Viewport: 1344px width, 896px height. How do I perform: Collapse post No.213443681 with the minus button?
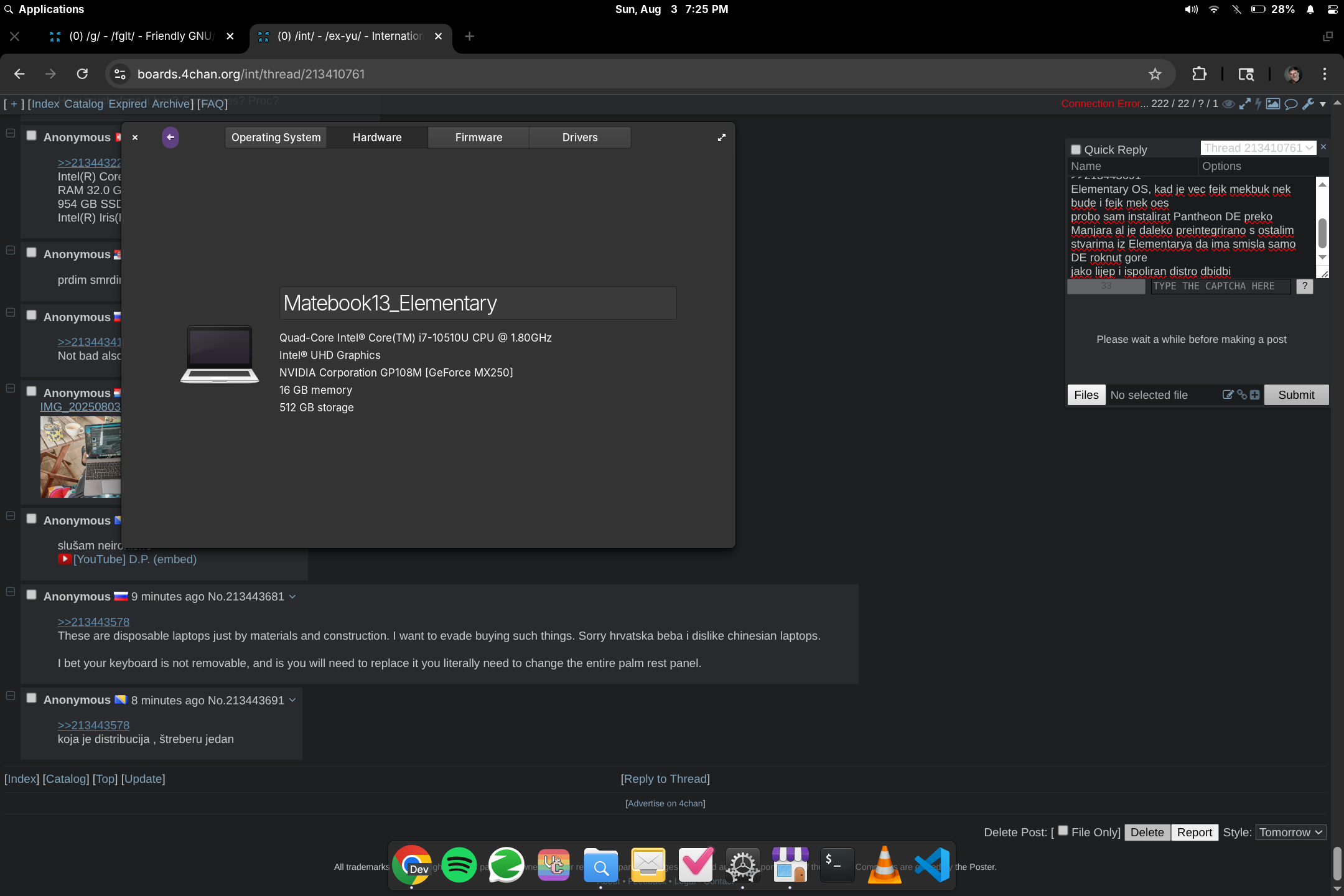[11, 592]
